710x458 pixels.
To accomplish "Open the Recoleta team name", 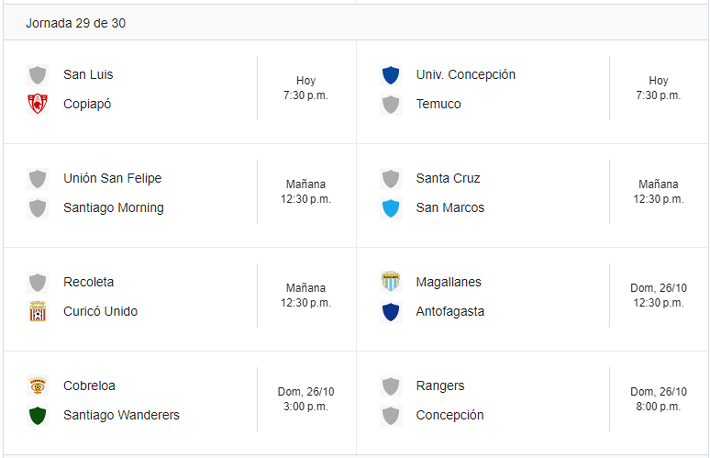I will tap(88, 282).
